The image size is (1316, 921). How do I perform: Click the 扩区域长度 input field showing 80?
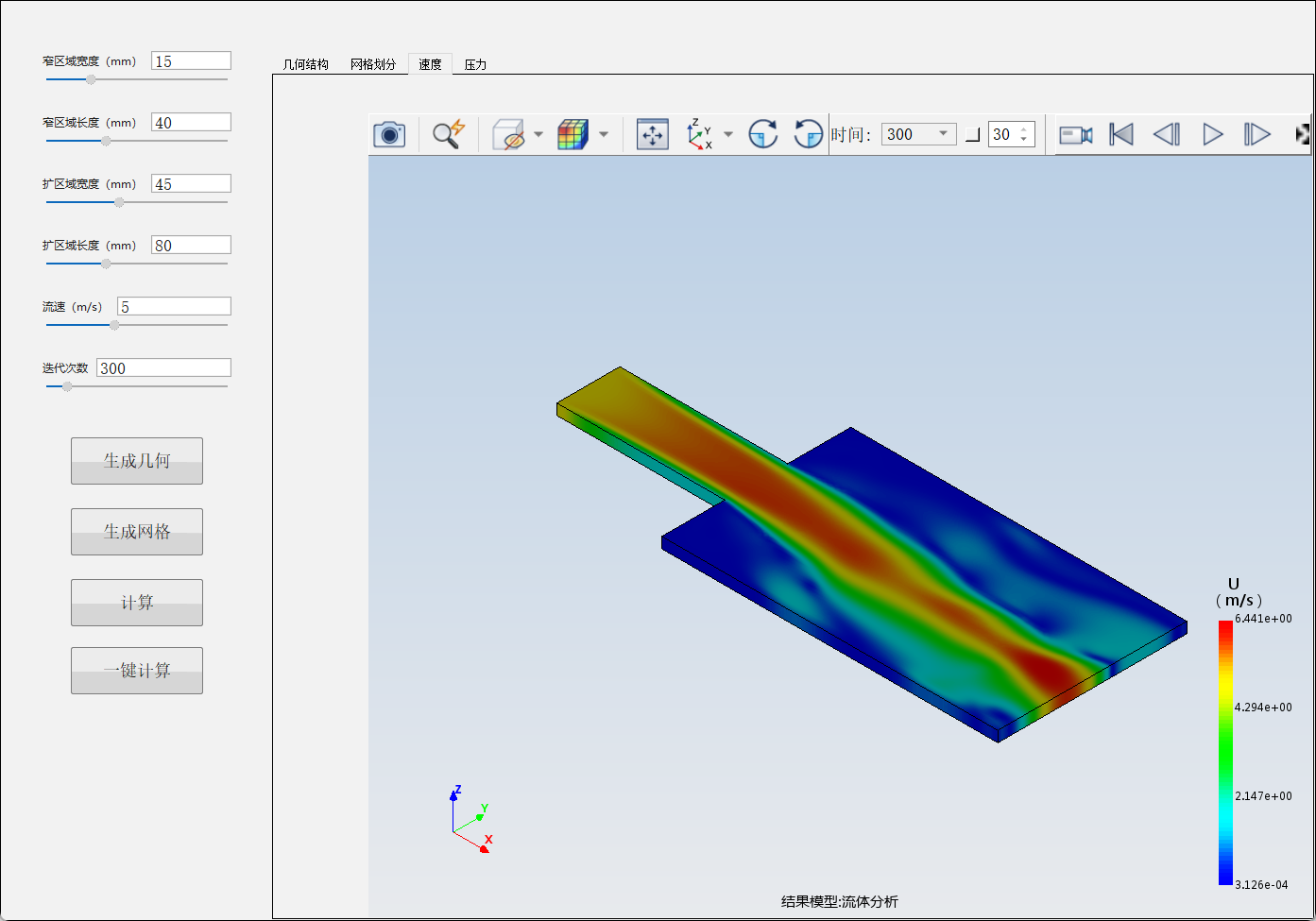point(191,245)
